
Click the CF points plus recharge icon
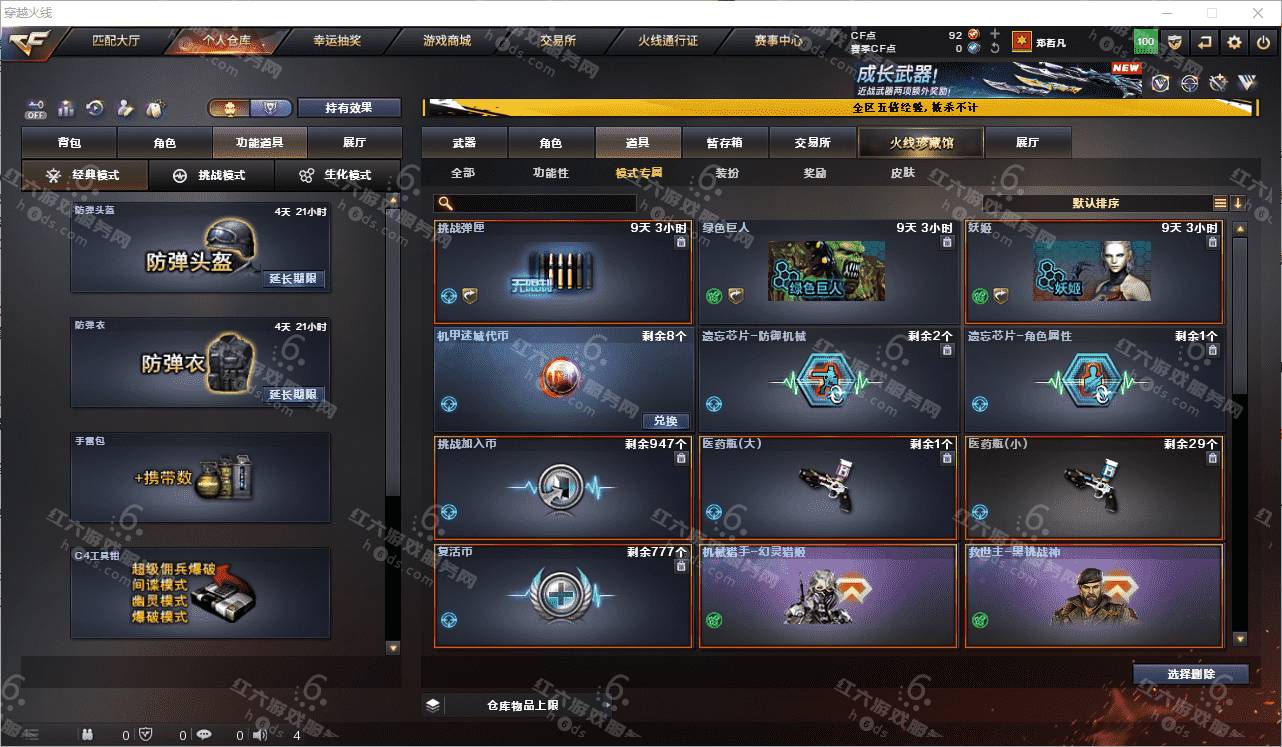point(994,34)
